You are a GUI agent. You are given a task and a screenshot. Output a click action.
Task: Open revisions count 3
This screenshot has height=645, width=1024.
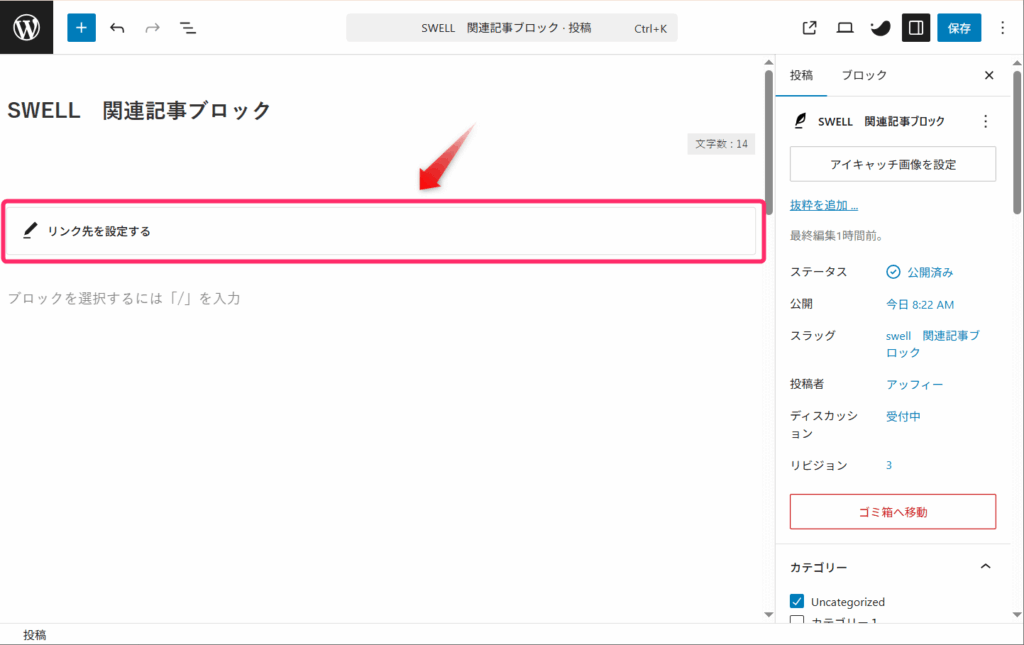coord(889,465)
